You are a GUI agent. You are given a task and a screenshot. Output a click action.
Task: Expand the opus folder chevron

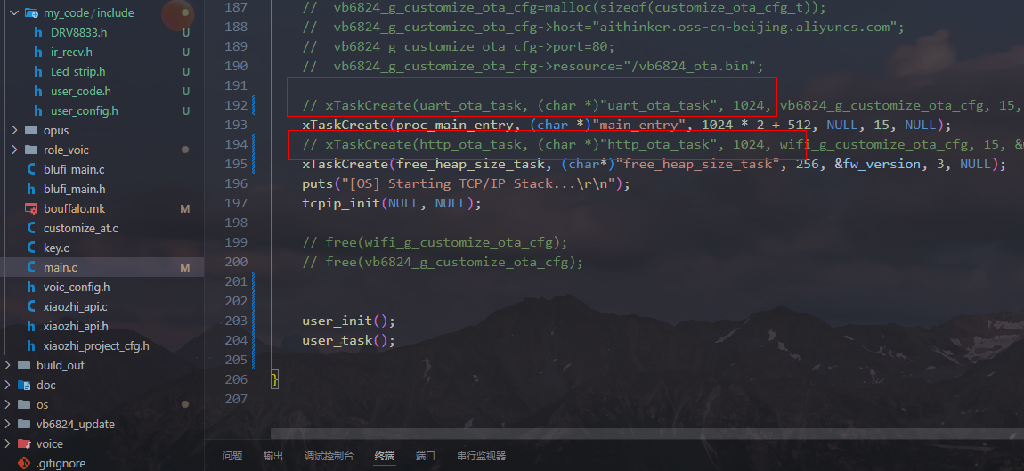click(14, 131)
